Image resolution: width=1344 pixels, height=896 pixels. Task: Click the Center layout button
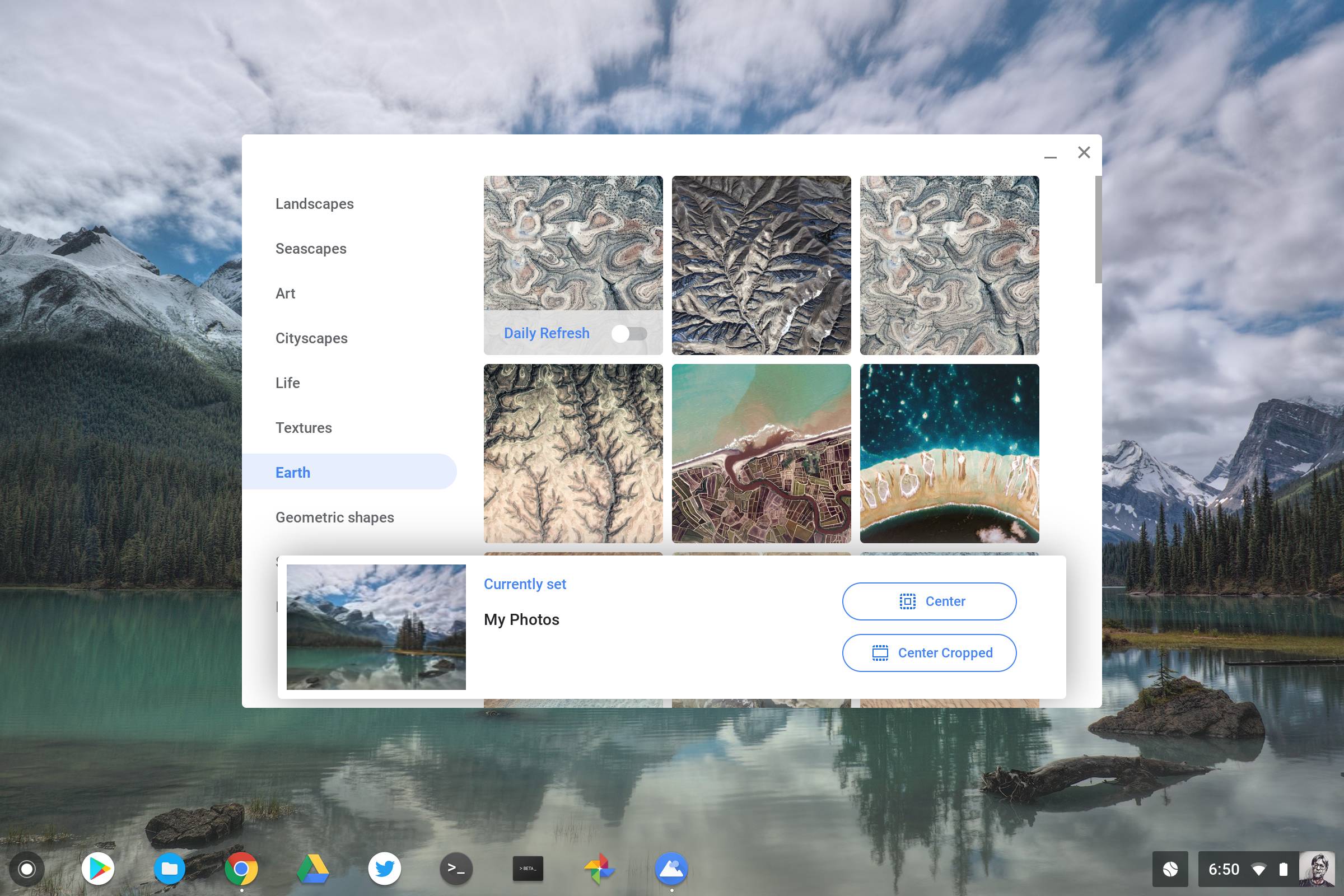point(929,601)
